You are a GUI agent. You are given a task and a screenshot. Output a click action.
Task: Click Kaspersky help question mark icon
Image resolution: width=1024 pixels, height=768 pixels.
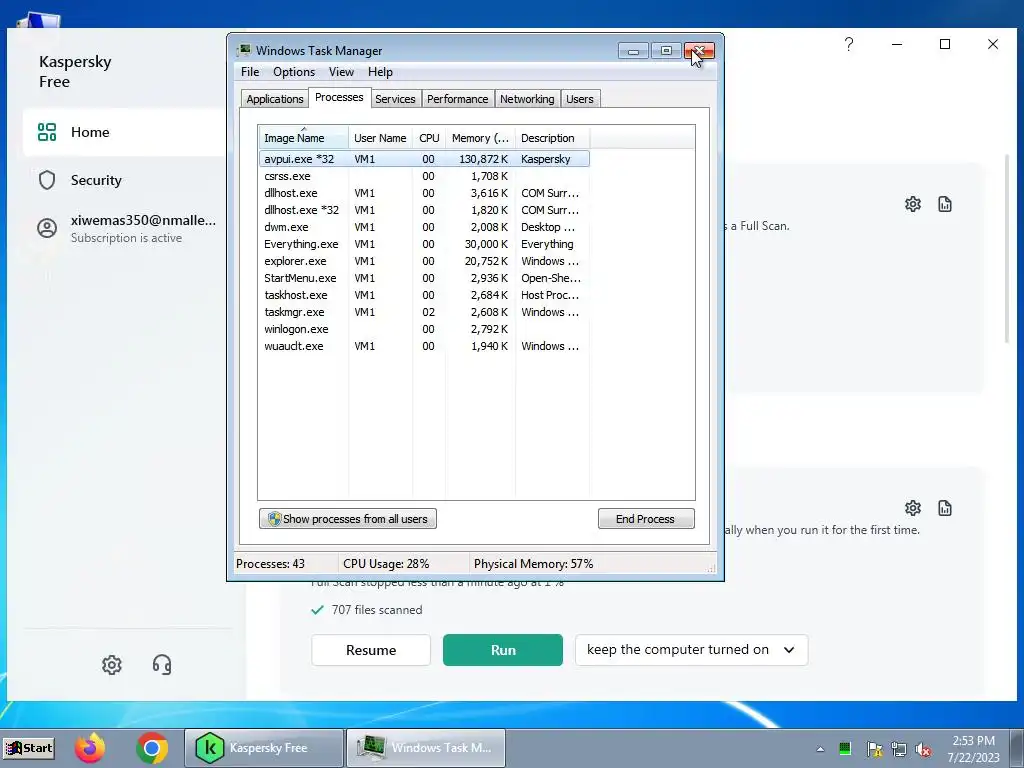click(849, 44)
